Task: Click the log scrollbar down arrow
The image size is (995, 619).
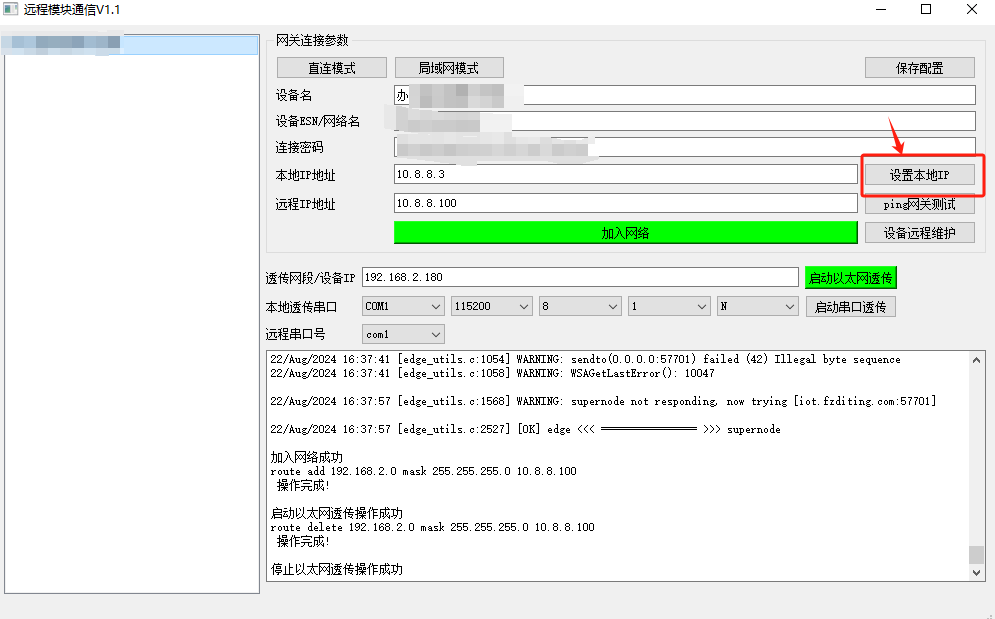Action: coord(977,573)
